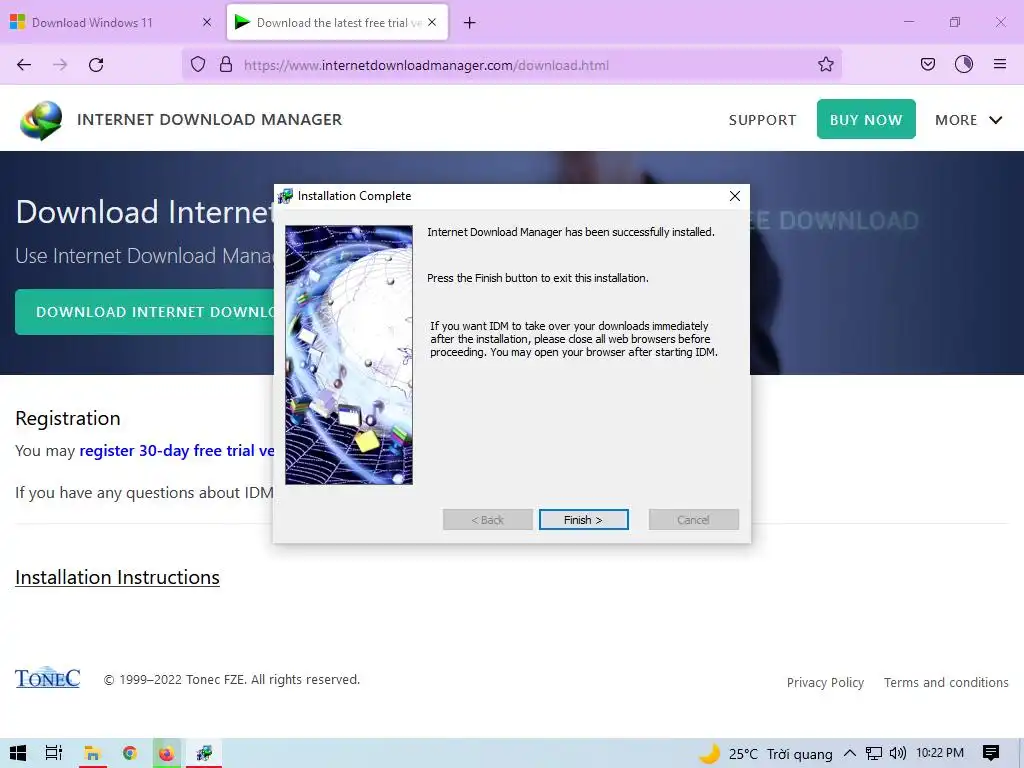Image resolution: width=1024 pixels, height=768 pixels.
Task: Open the weather widget showing 25°C
Action: (765, 754)
